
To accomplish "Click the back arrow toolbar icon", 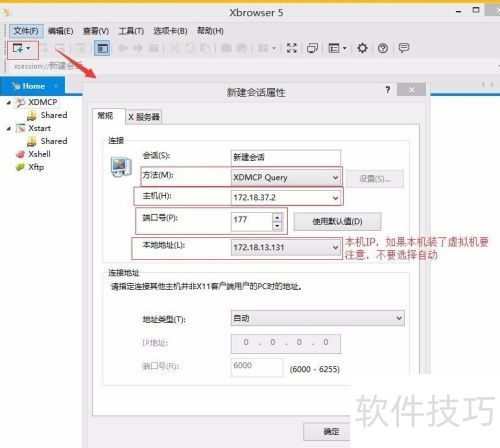I will (x=123, y=48).
